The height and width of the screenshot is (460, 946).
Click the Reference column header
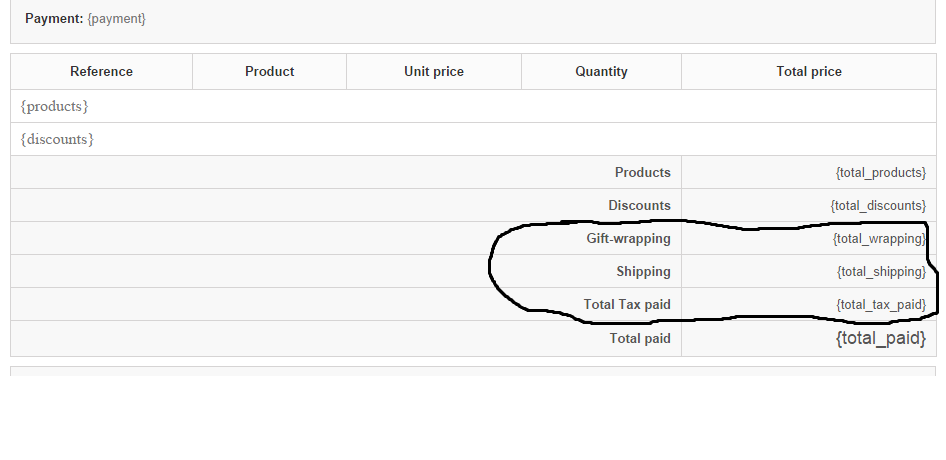pyautogui.click(x=101, y=71)
